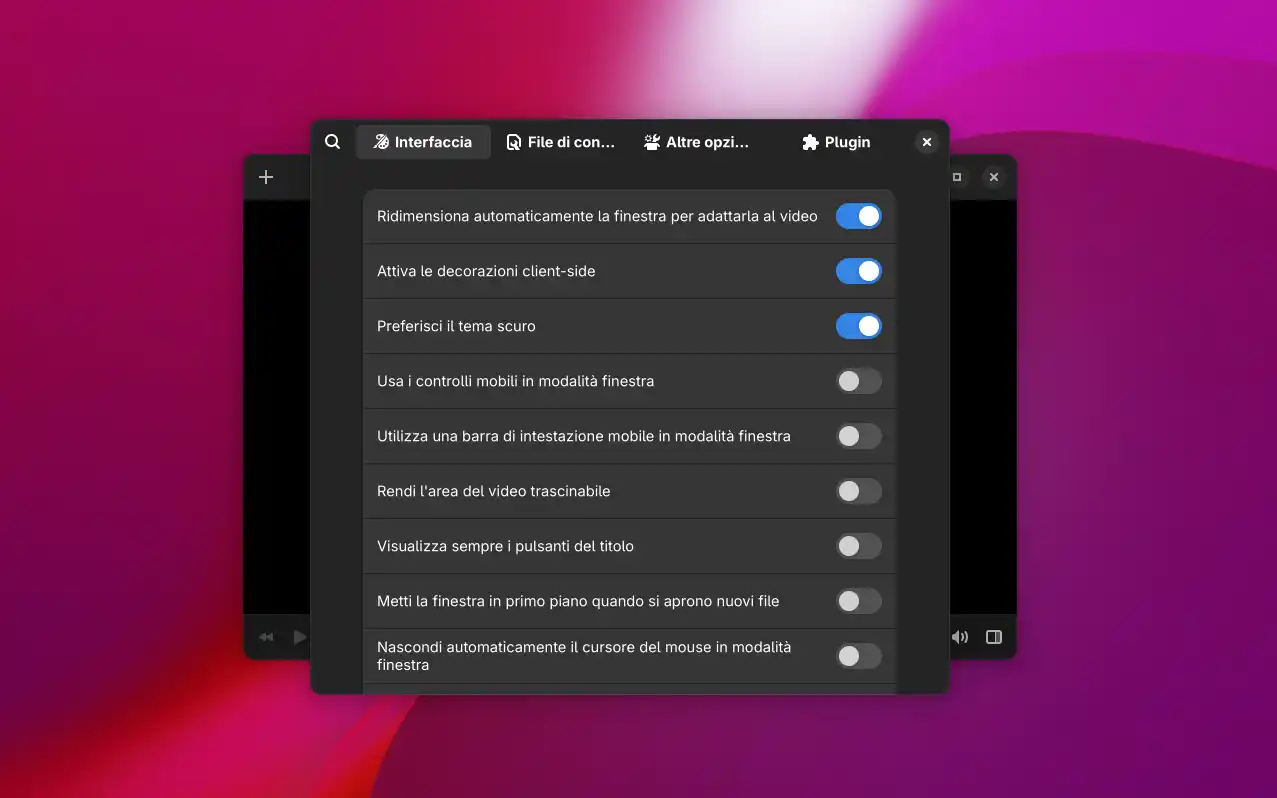Viewport: 1277px width, 798px height.
Task: Open the File di con... tab
Action: click(x=560, y=142)
